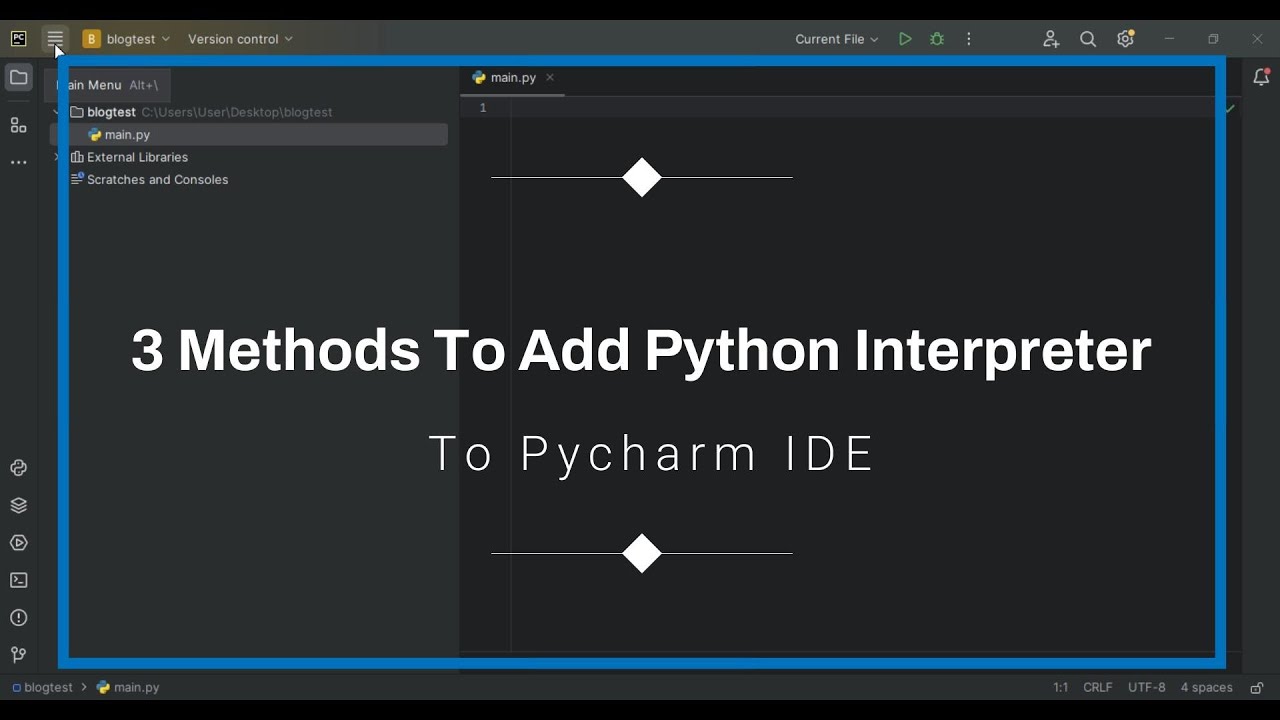
Task: Run the current file with green arrow
Action: pos(905,39)
